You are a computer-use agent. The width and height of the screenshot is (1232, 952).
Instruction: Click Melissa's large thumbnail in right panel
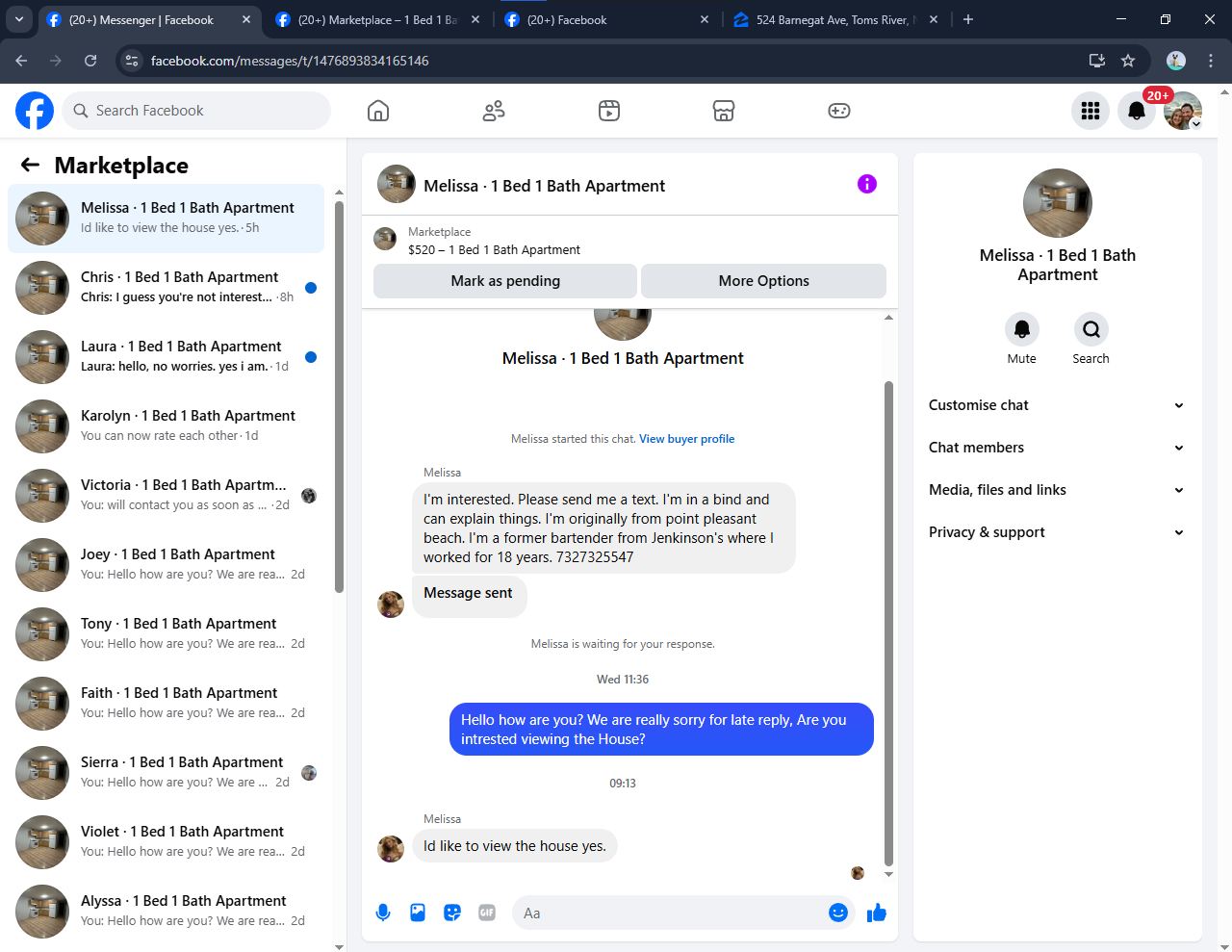click(x=1058, y=203)
